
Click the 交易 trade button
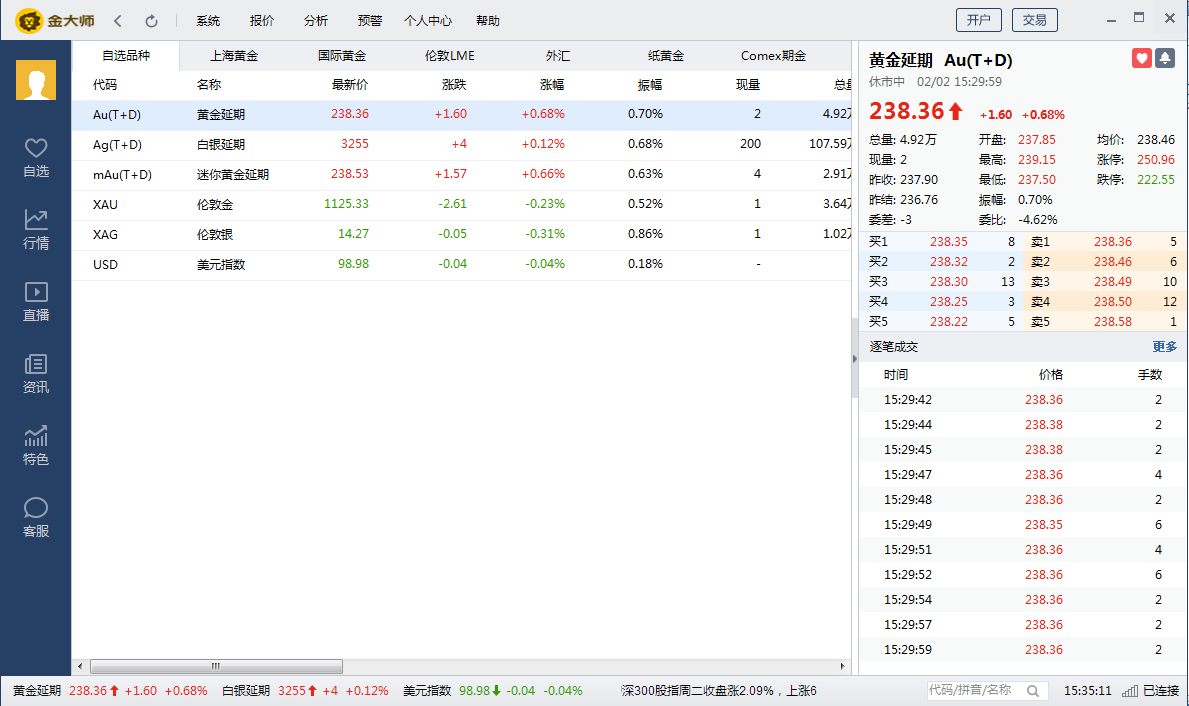tap(1034, 20)
